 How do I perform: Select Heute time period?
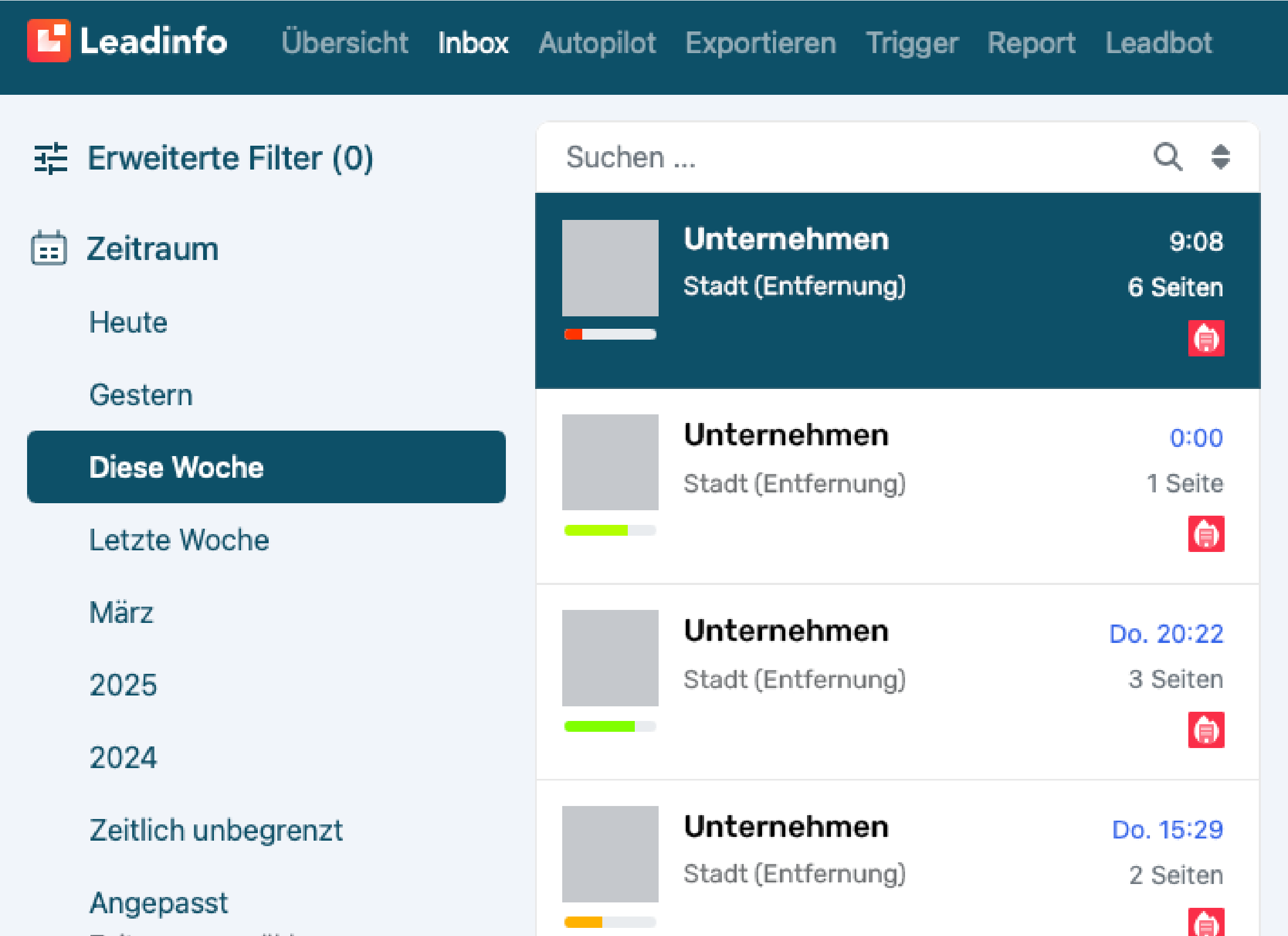tap(128, 323)
